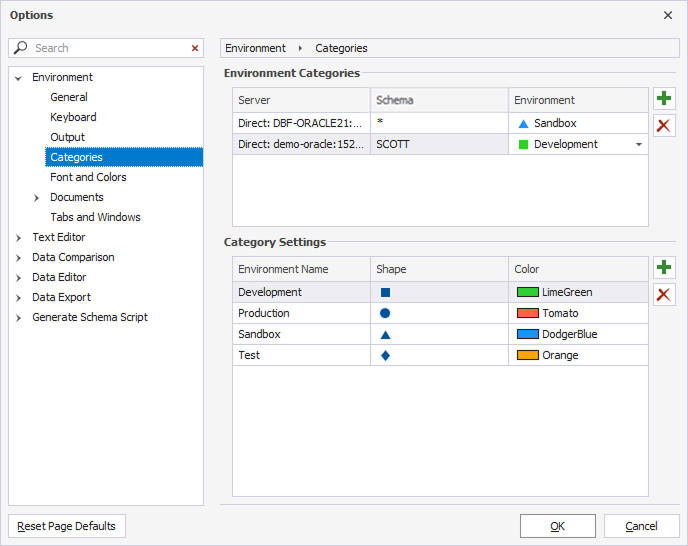This screenshot has width=688, height=546.
Task: Select the Environment root tree item
Action: [62, 77]
